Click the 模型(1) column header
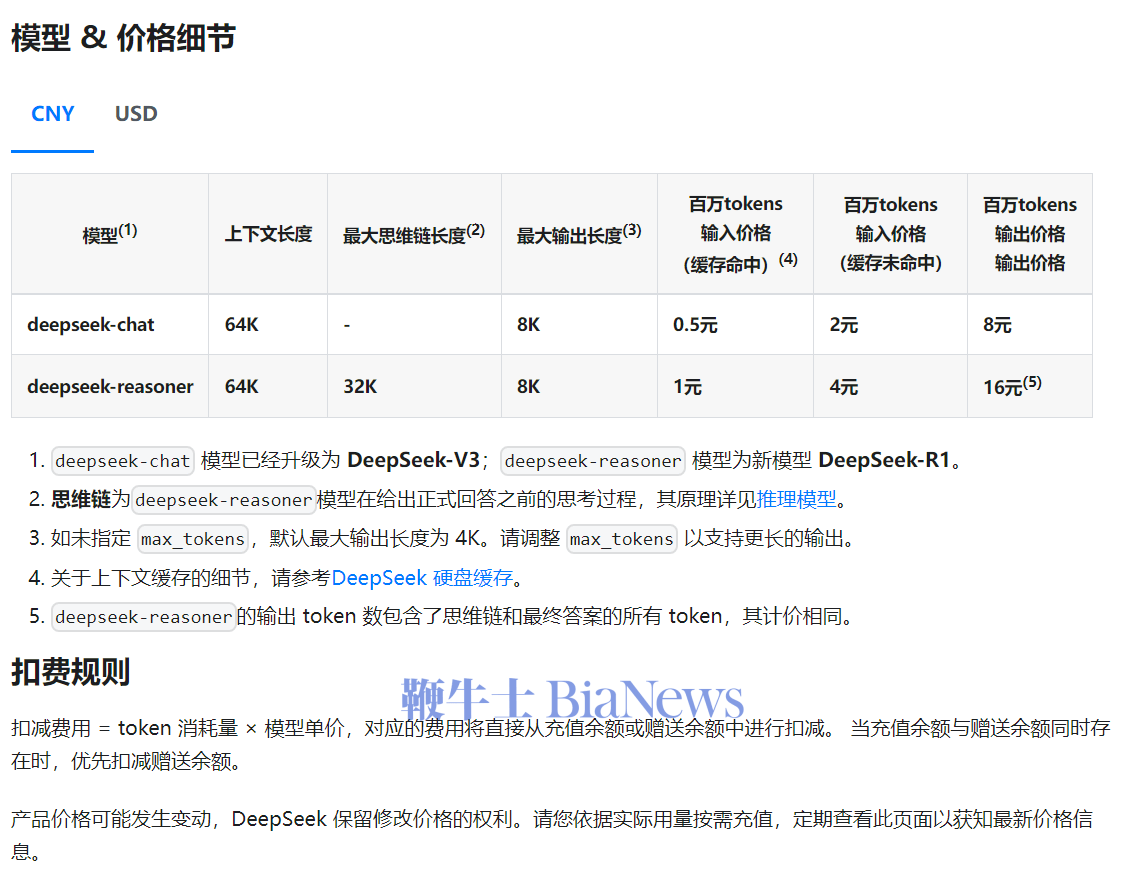 (110, 234)
